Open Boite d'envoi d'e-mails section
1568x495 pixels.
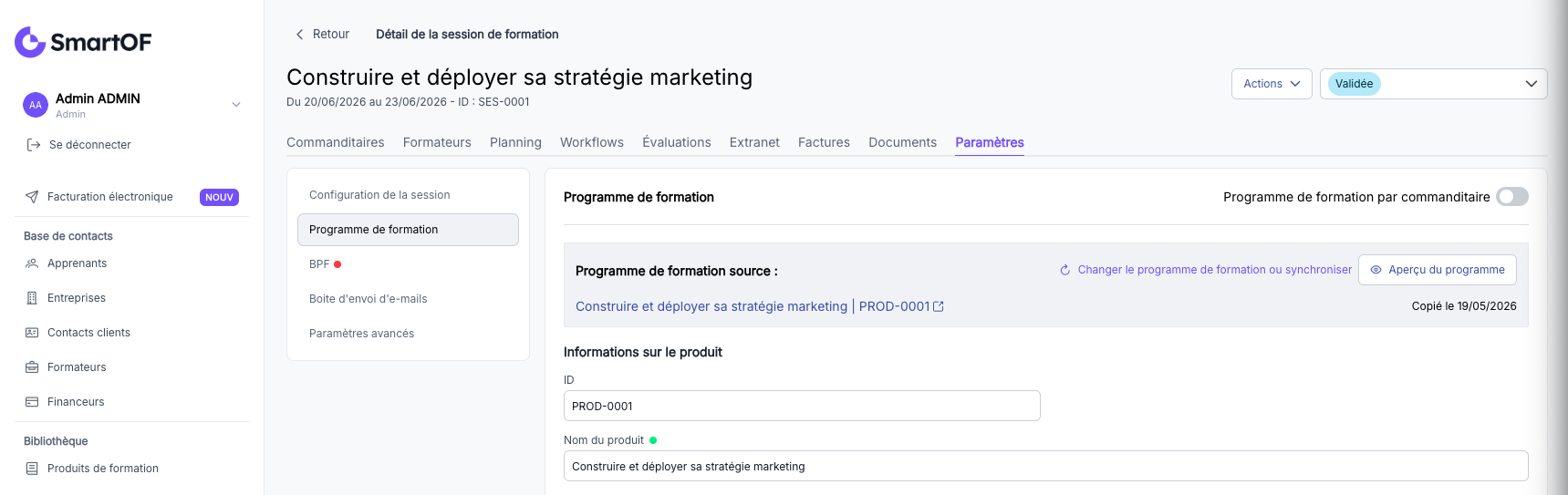(x=408, y=299)
